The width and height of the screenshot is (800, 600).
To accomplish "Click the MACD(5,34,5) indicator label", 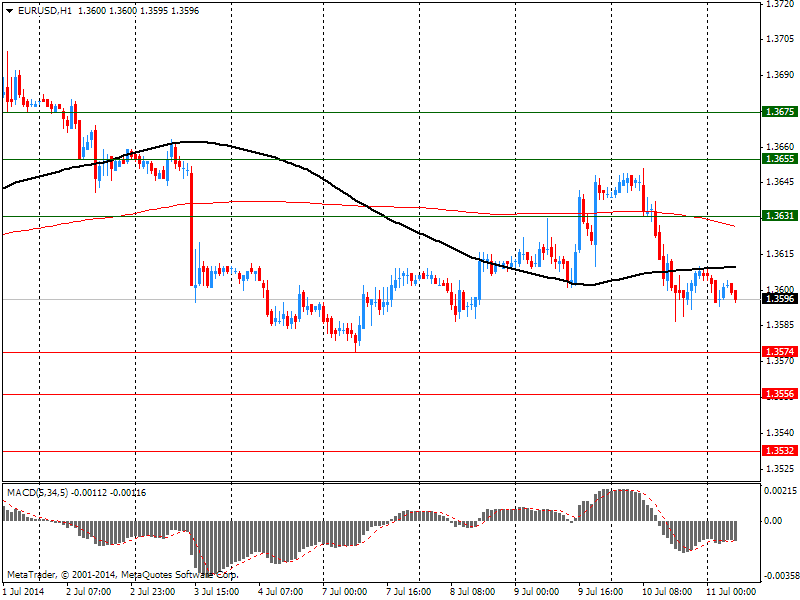I will coord(37,492).
